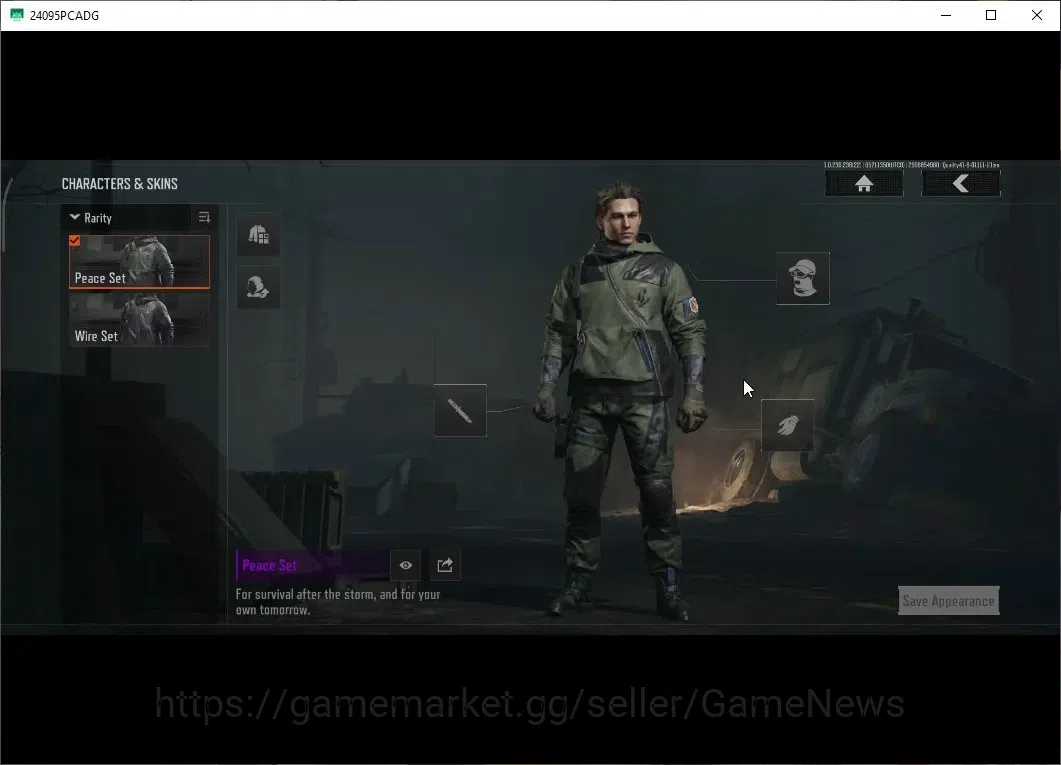The height and width of the screenshot is (765, 1061).
Task: Select the Peace Set skin thumbnail
Action: click(139, 262)
